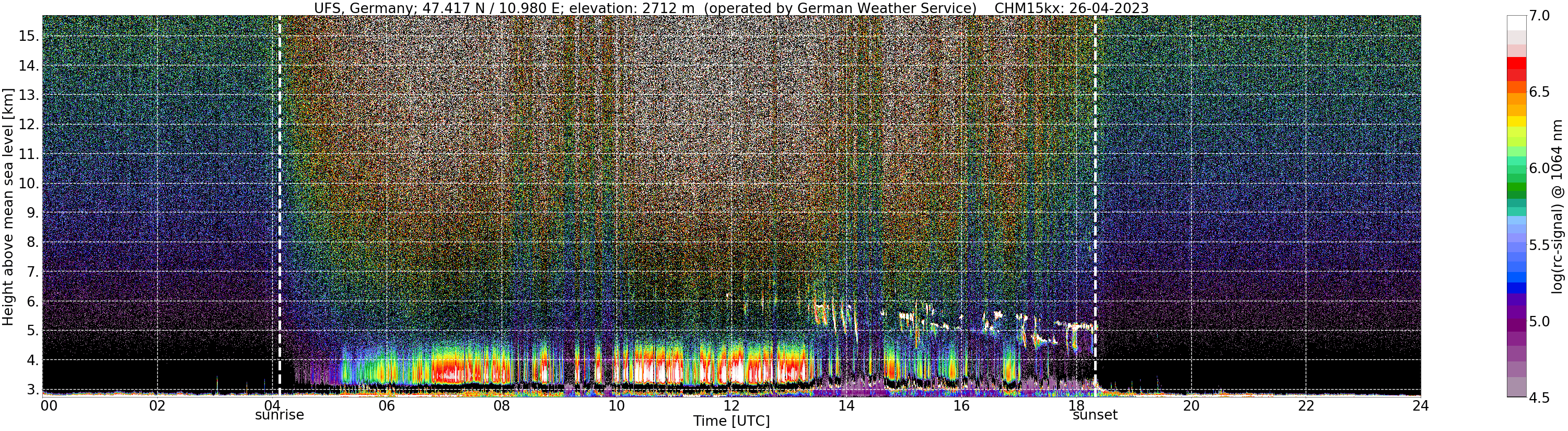The image size is (1568, 431).
Task: Click the x-axis tick label '10'
Action: 617,405
